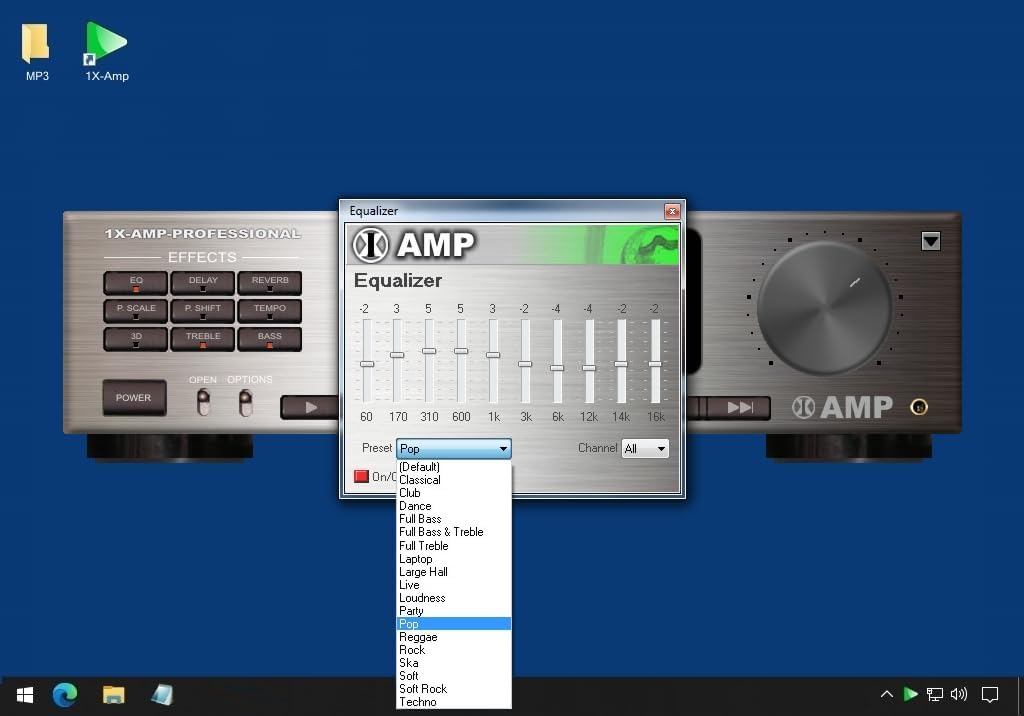Open File Explorer from the taskbar
Viewport: 1024px width, 716px height.
click(x=113, y=694)
